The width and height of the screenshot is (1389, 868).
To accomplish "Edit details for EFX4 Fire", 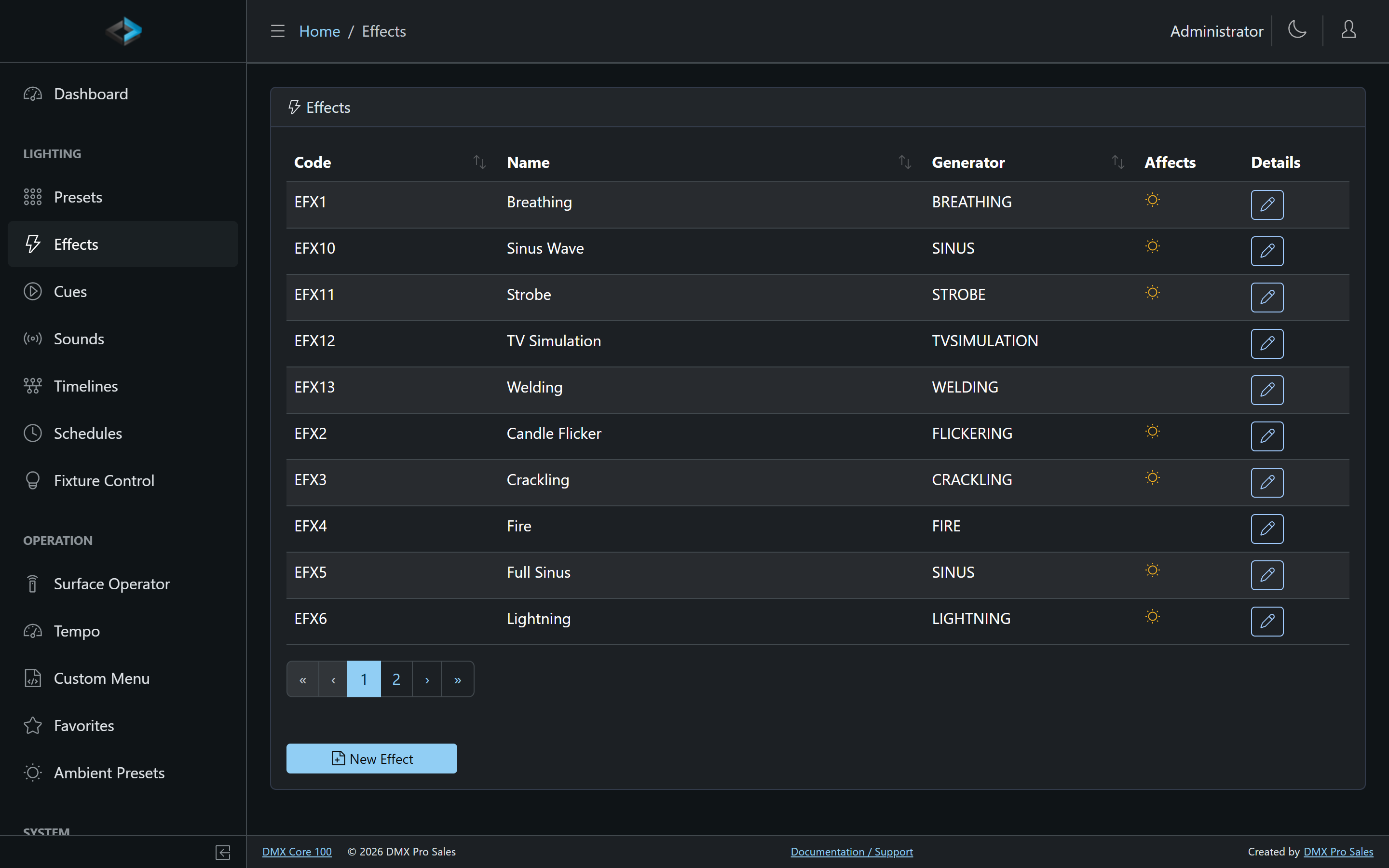I will 1267,529.
